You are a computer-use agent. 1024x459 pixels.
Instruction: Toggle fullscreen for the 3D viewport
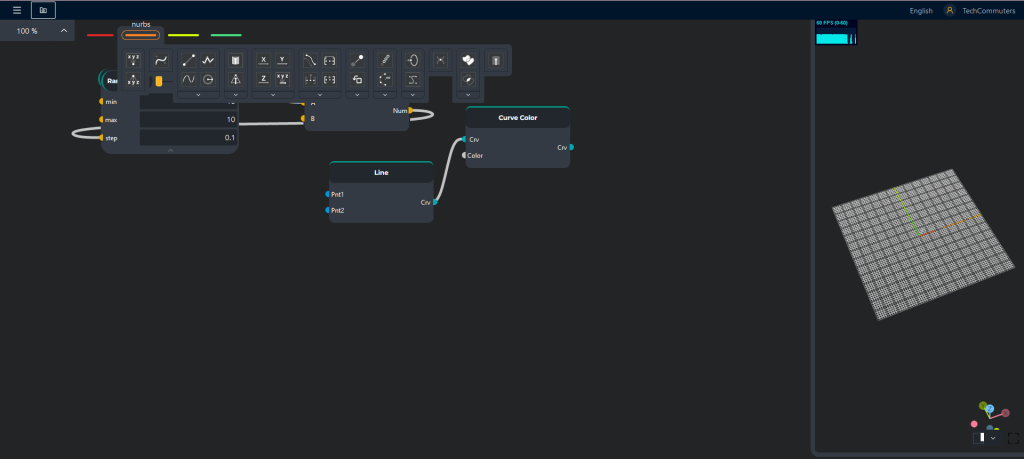click(1013, 438)
